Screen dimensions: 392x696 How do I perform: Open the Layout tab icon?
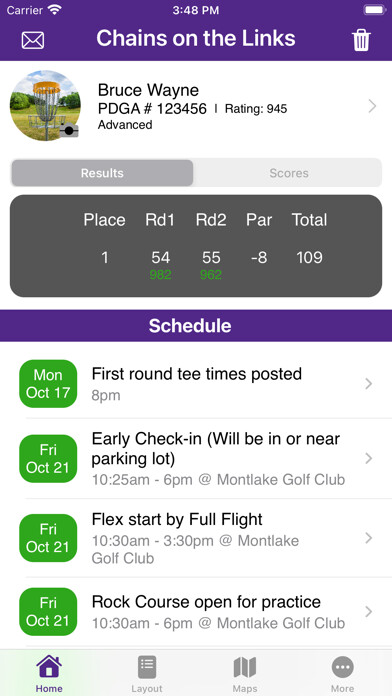pos(147,667)
